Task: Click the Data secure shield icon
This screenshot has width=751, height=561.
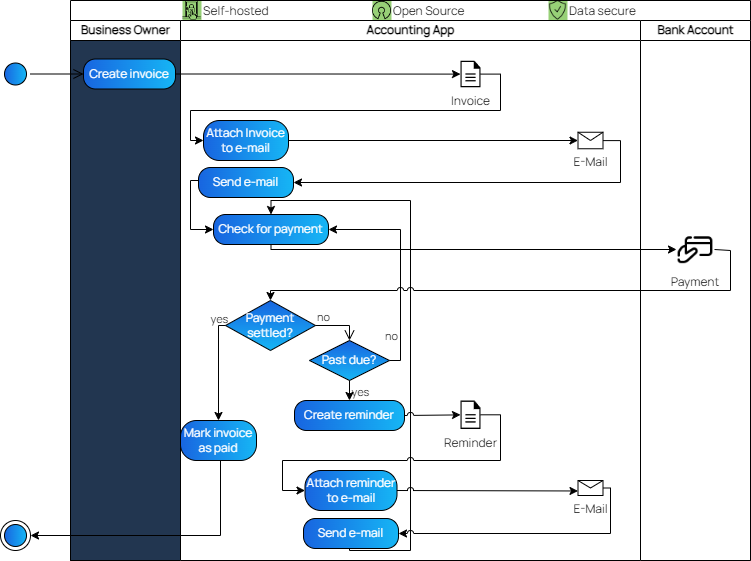Action: click(558, 10)
